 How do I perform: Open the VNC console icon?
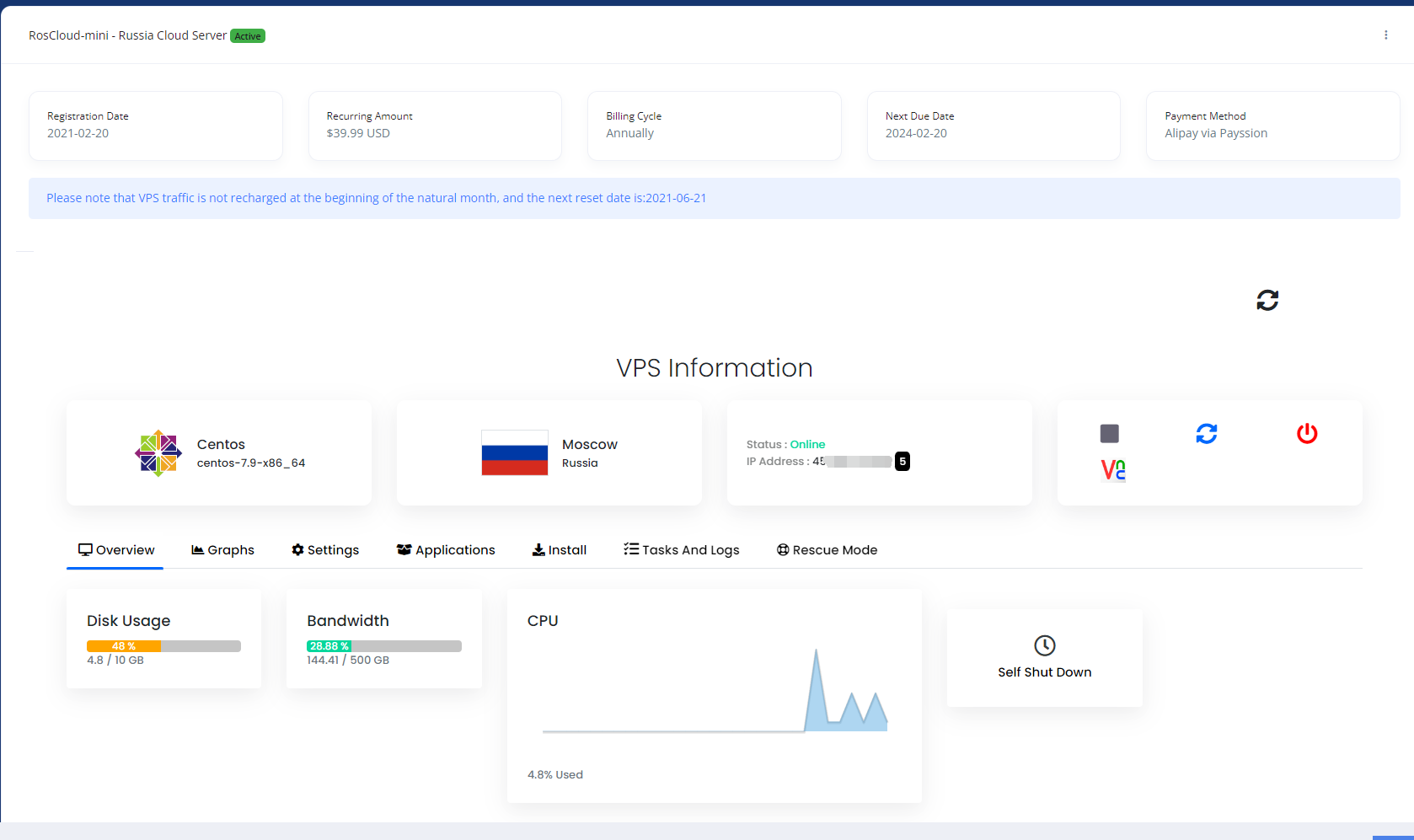coord(1112,470)
